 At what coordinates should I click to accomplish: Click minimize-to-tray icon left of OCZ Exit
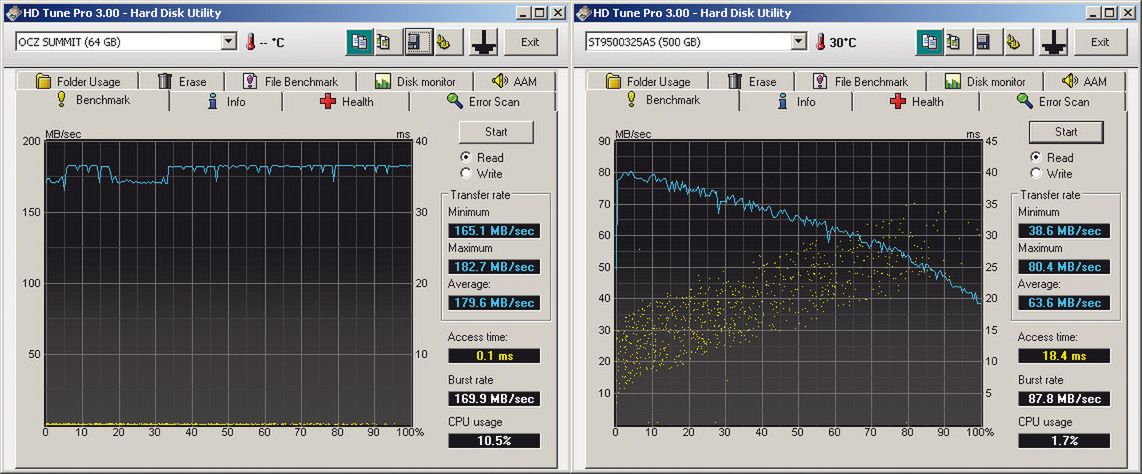[x=484, y=42]
